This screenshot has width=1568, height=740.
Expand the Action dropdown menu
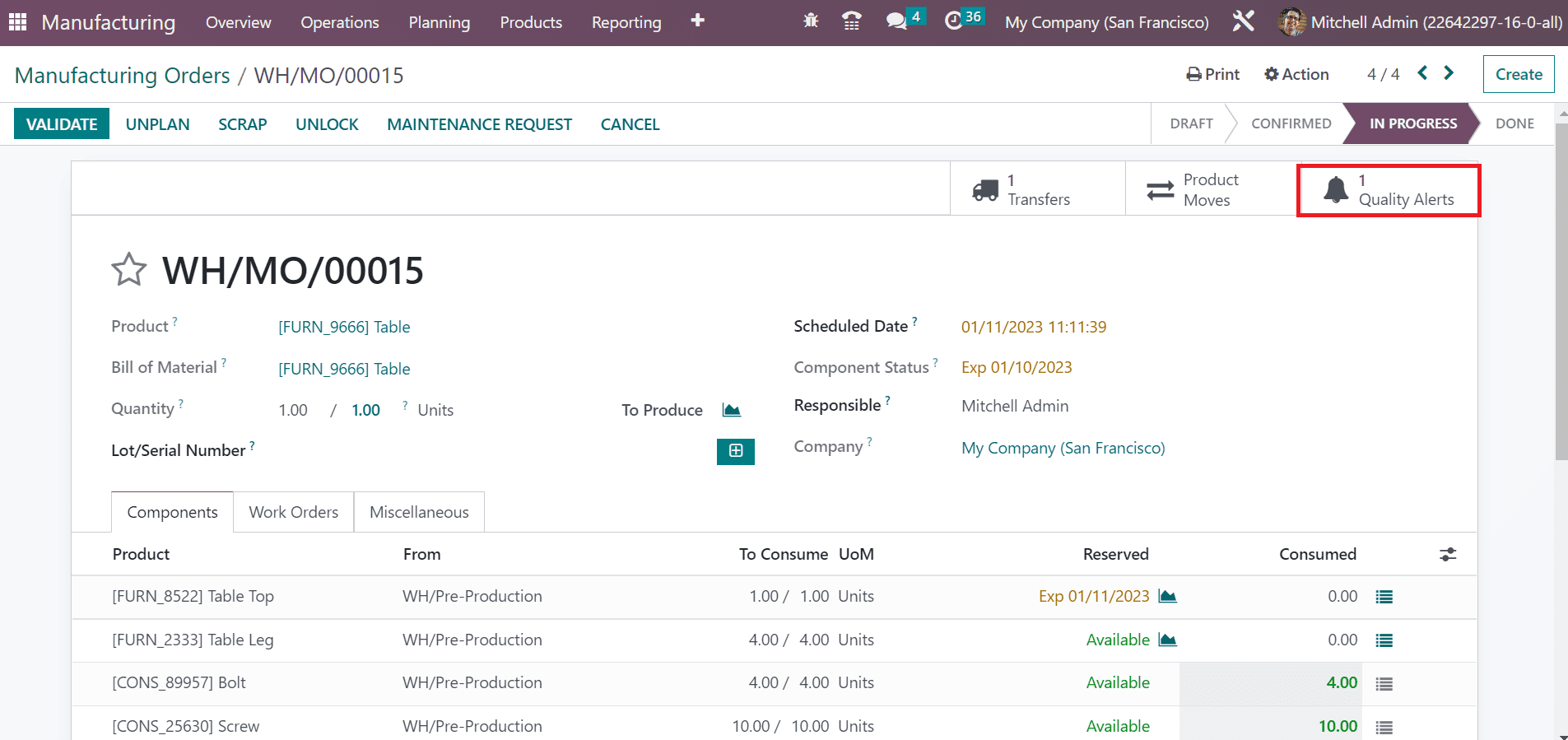[1296, 74]
